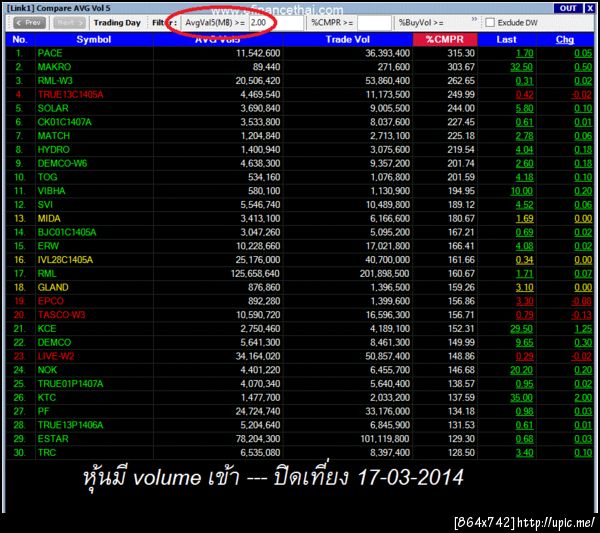This screenshot has width=600, height=533.
Task: Select the ERW symbol
Action: click(x=48, y=246)
